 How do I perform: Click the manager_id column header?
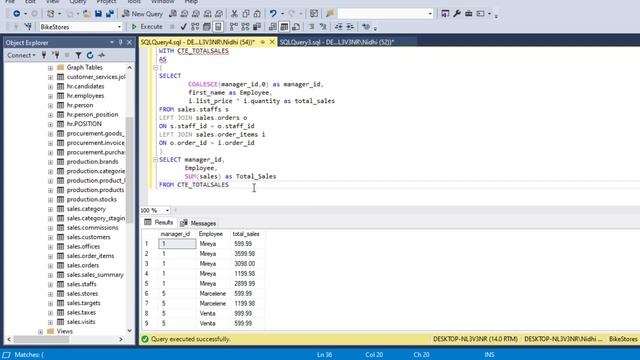[175, 234]
